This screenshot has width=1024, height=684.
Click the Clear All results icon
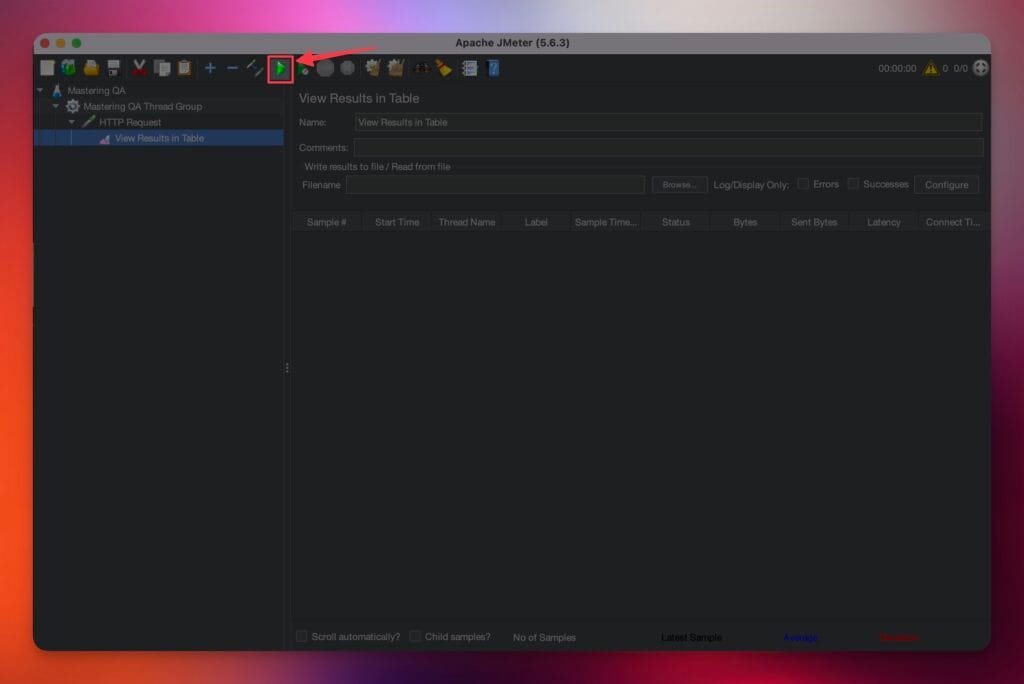[x=396, y=68]
